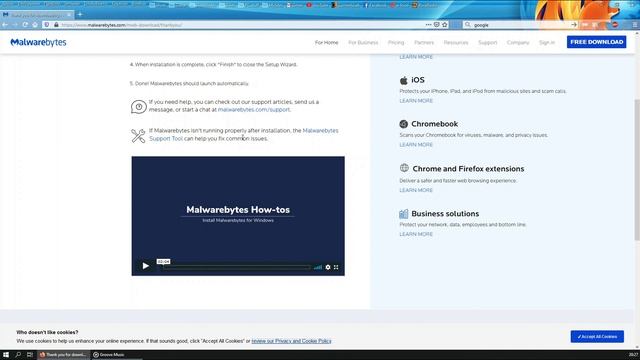
Task: Enter fullscreen on the video
Action: tap(336, 267)
